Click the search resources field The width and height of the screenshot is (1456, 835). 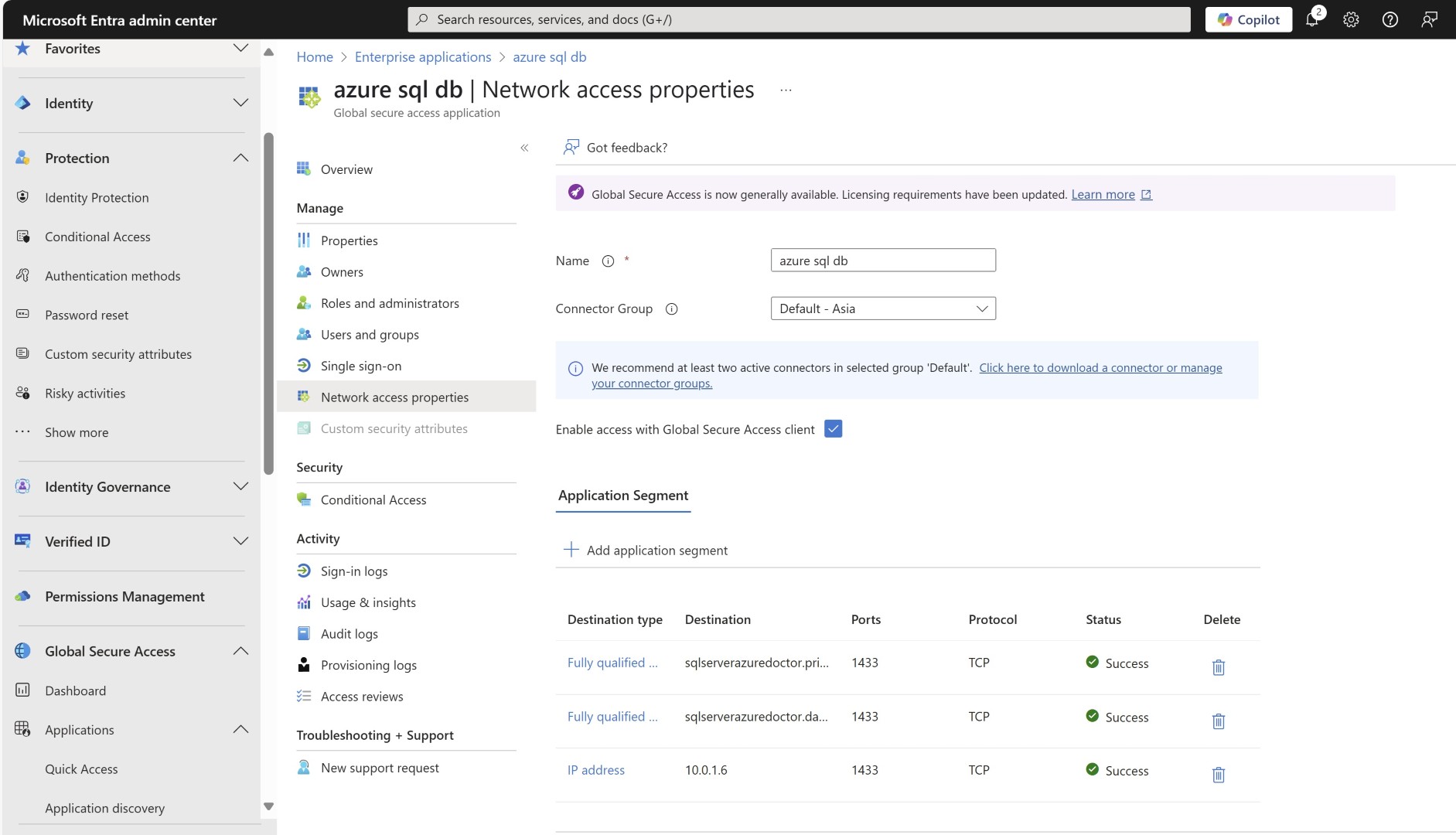(x=799, y=20)
